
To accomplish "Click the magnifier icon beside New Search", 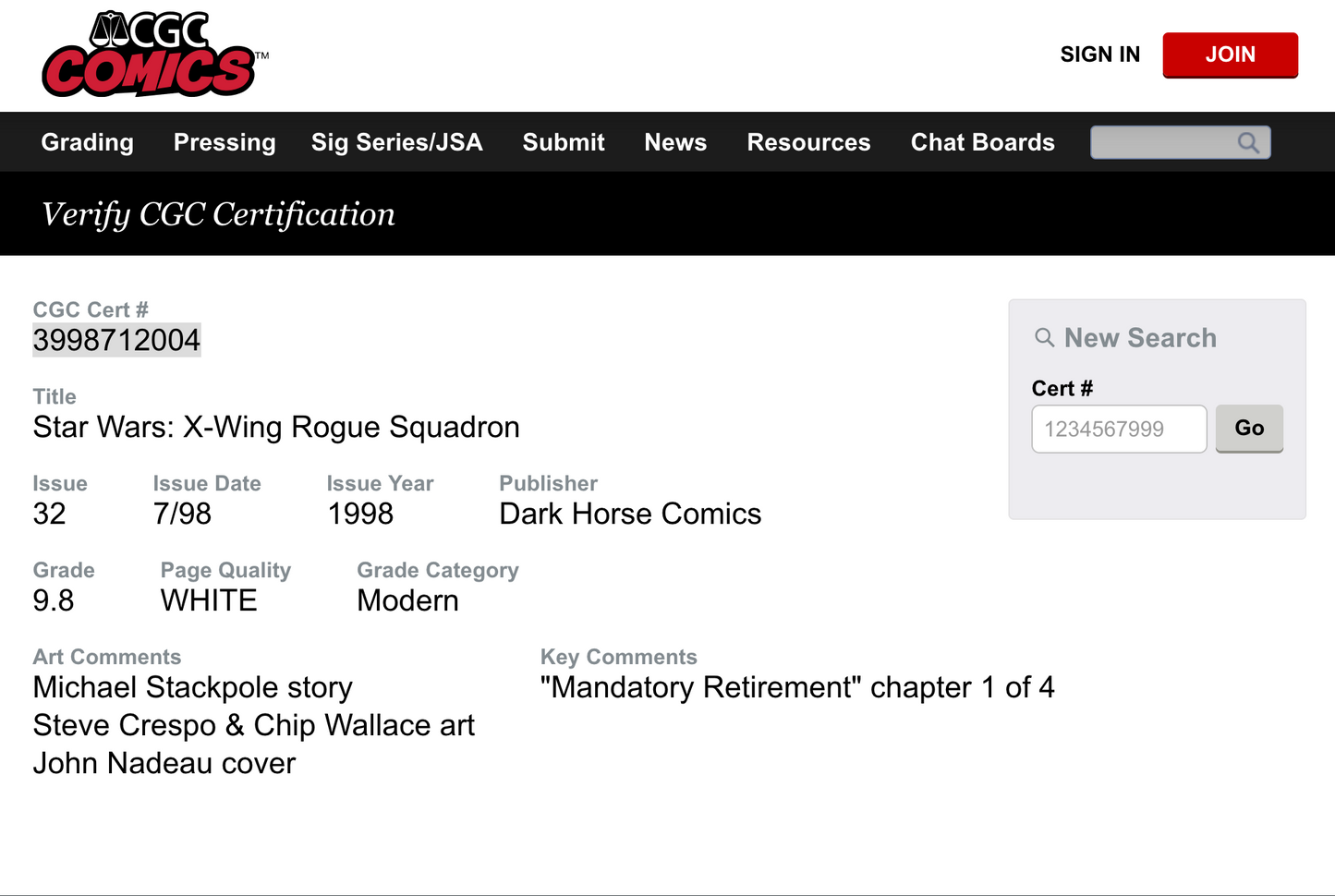I will [x=1044, y=338].
